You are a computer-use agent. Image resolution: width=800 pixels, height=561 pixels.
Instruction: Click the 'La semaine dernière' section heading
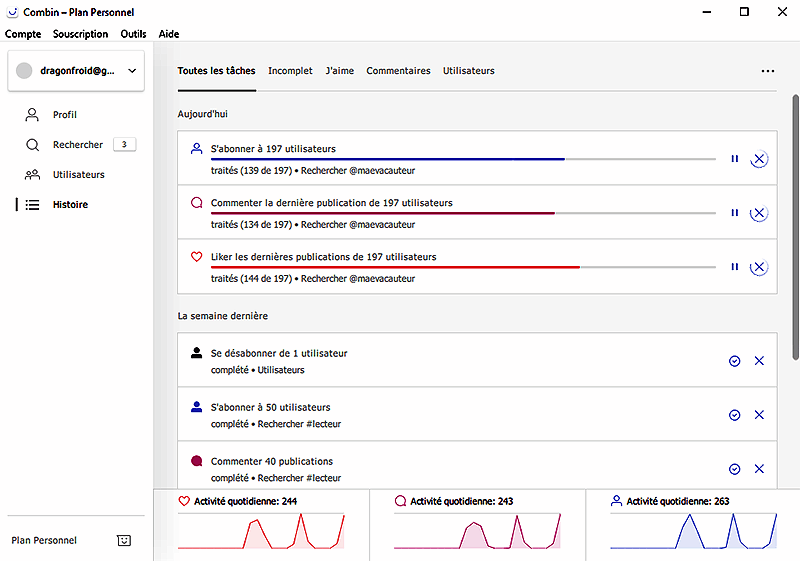(223, 316)
